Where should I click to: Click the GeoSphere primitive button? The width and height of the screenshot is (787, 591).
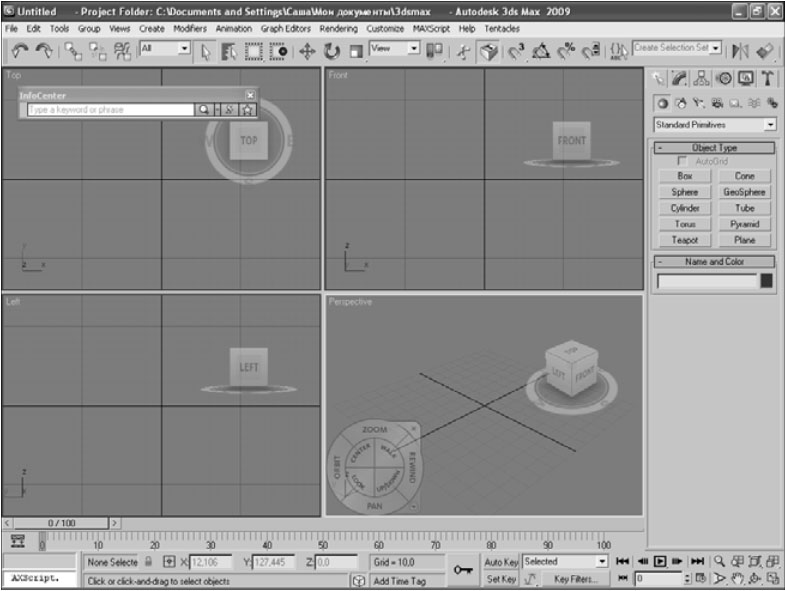pos(744,192)
